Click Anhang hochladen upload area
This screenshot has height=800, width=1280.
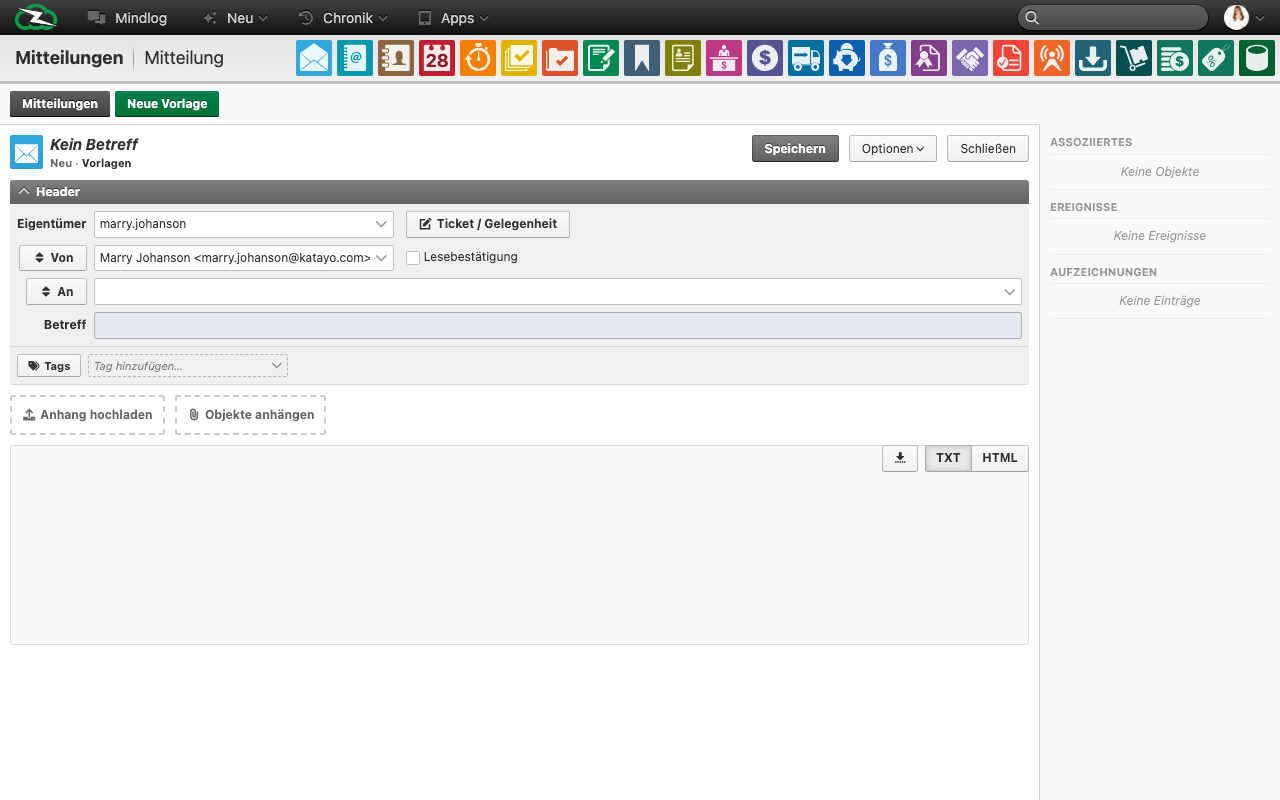click(x=87, y=415)
